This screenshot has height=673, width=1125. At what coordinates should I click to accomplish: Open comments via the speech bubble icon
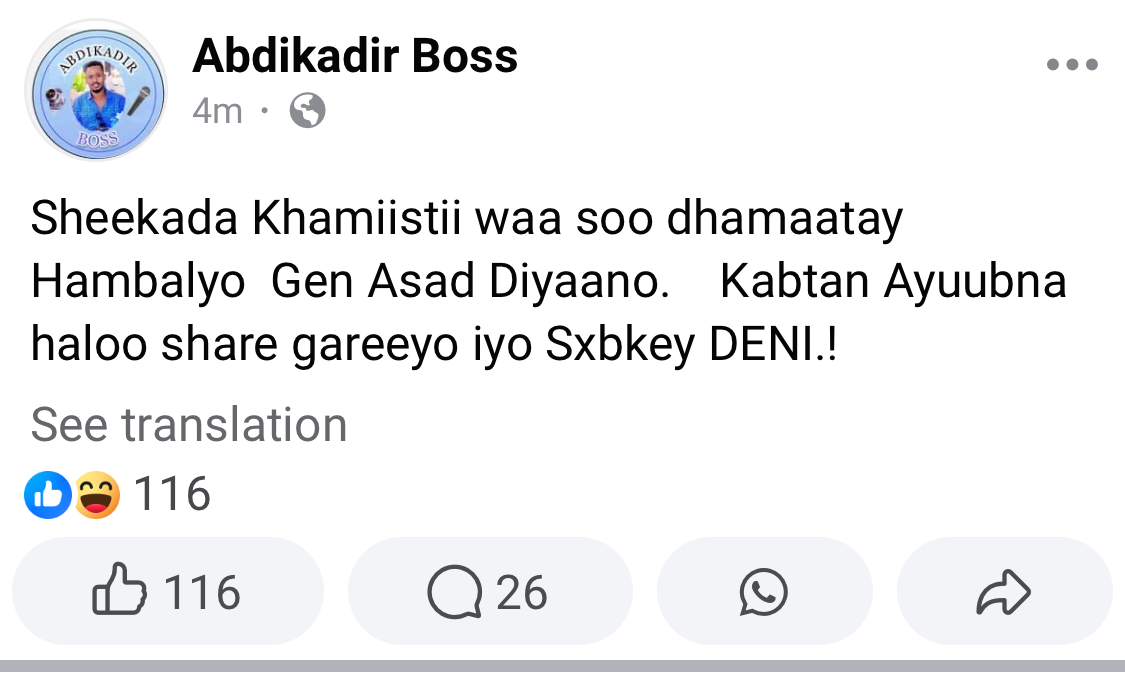pos(454,592)
